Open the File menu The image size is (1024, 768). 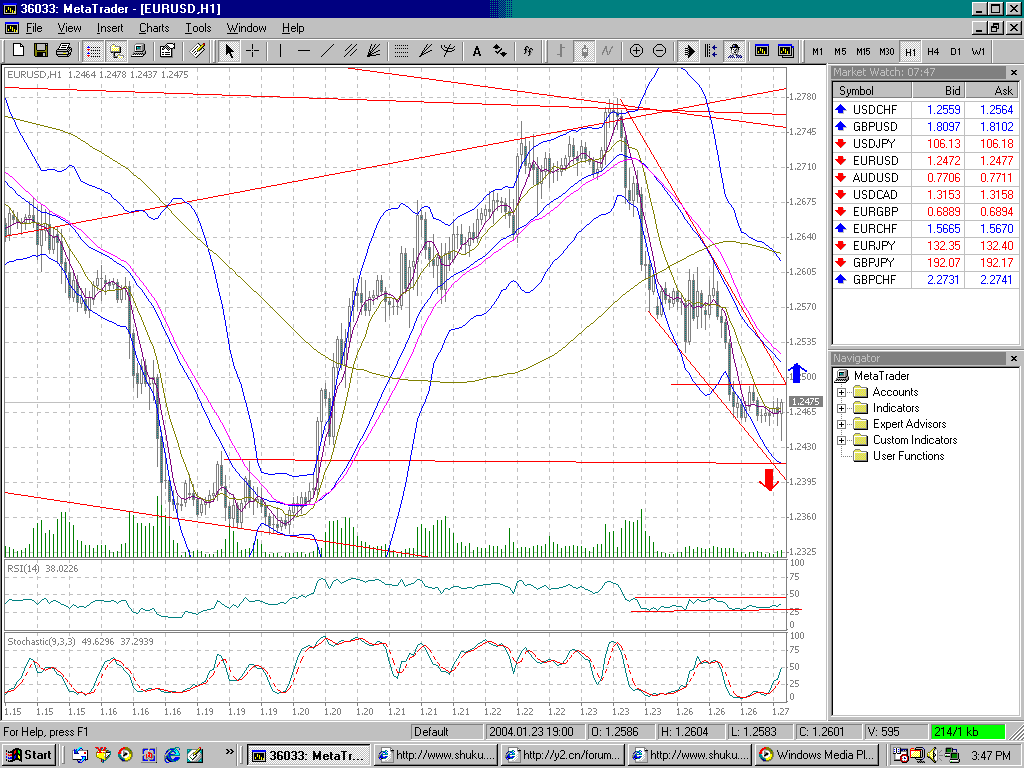tap(34, 28)
